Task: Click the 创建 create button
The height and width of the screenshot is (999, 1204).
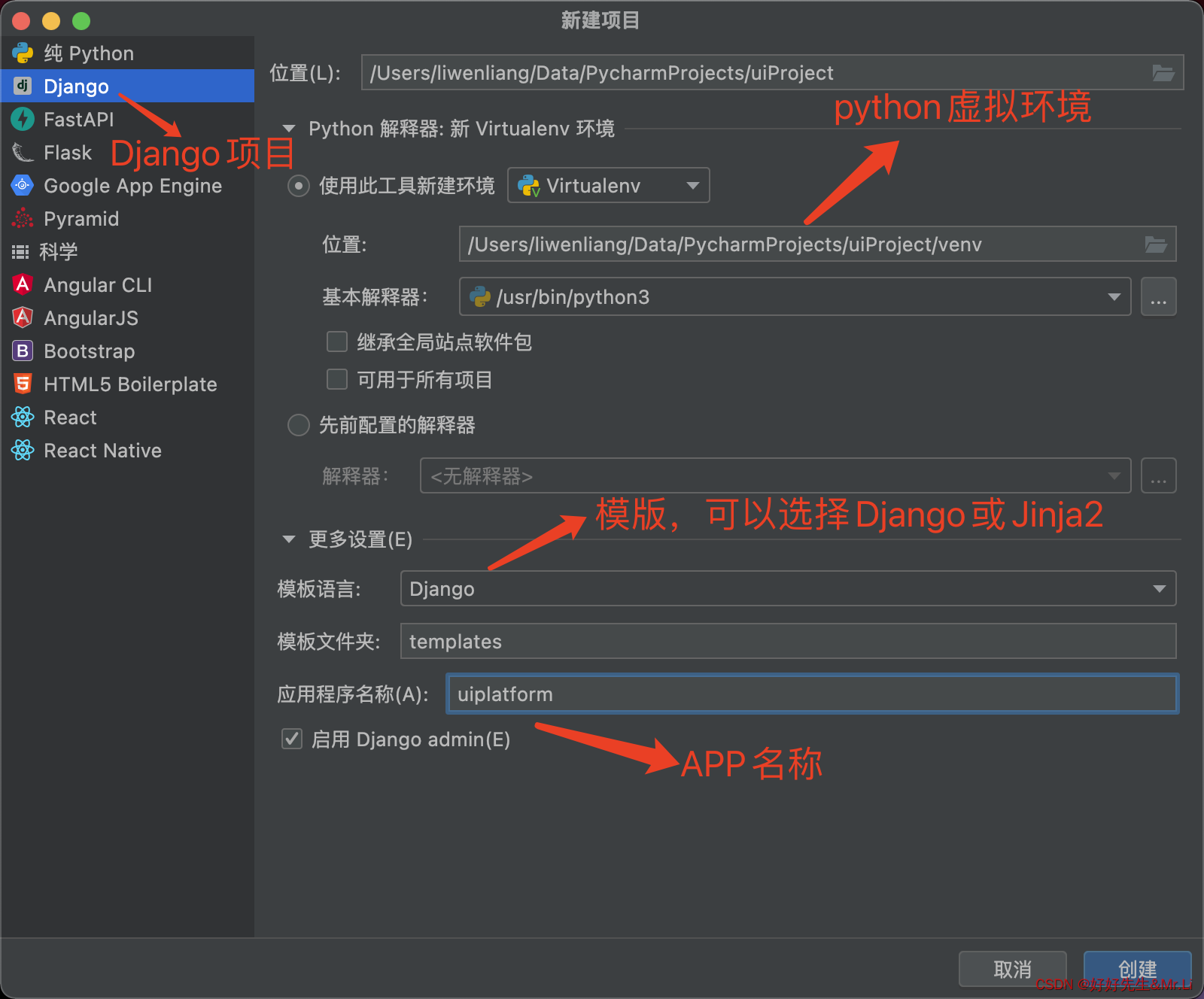Action: (x=1138, y=969)
